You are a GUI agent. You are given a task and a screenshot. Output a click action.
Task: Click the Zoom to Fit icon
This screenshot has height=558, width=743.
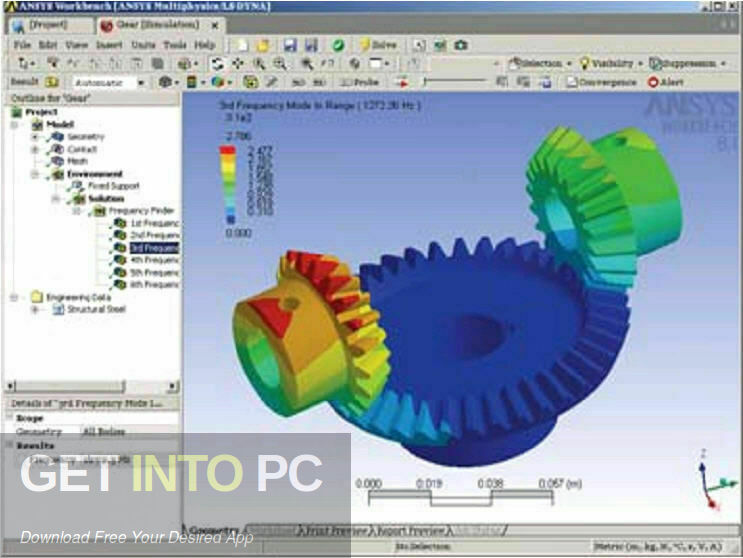click(x=307, y=63)
